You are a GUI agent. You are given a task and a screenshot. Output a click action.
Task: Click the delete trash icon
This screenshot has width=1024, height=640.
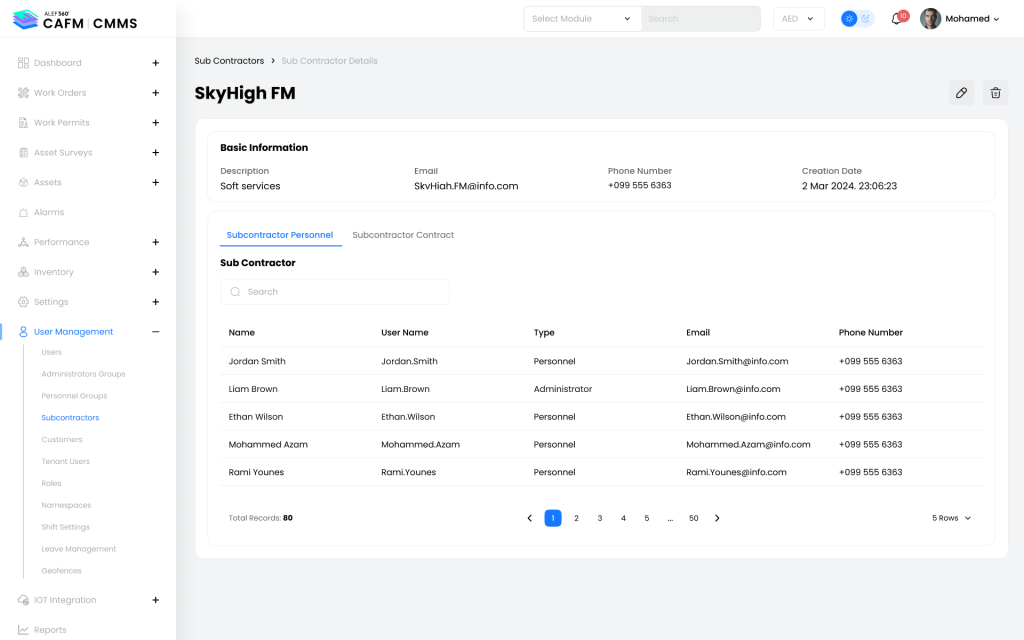995,93
